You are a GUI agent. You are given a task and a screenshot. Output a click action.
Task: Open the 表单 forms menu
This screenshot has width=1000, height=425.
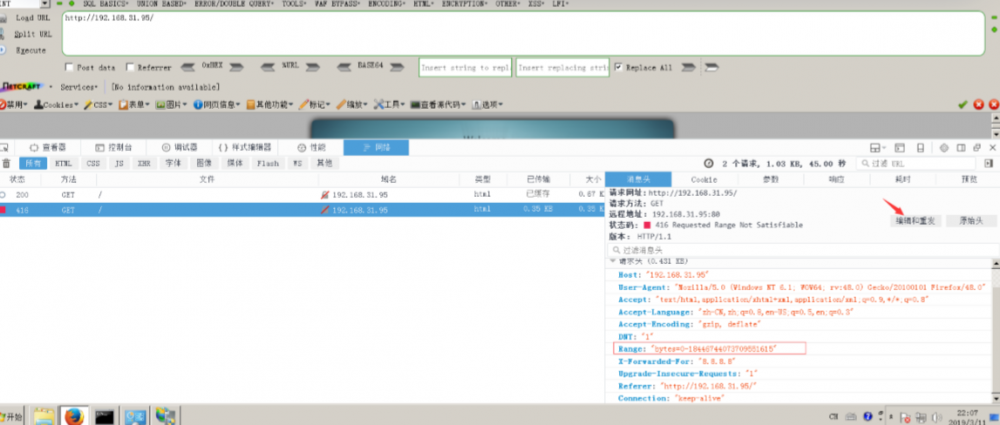pos(134,105)
